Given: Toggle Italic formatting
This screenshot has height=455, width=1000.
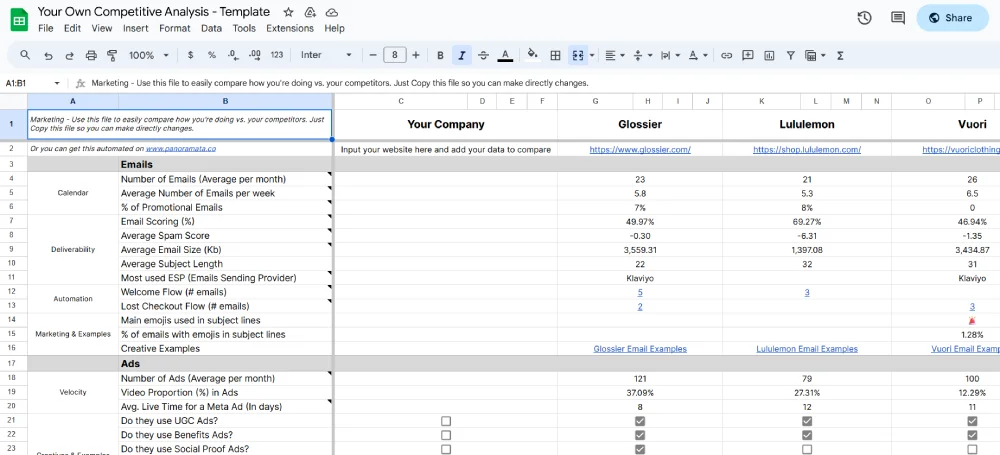Looking at the screenshot, I should pyautogui.click(x=461, y=56).
